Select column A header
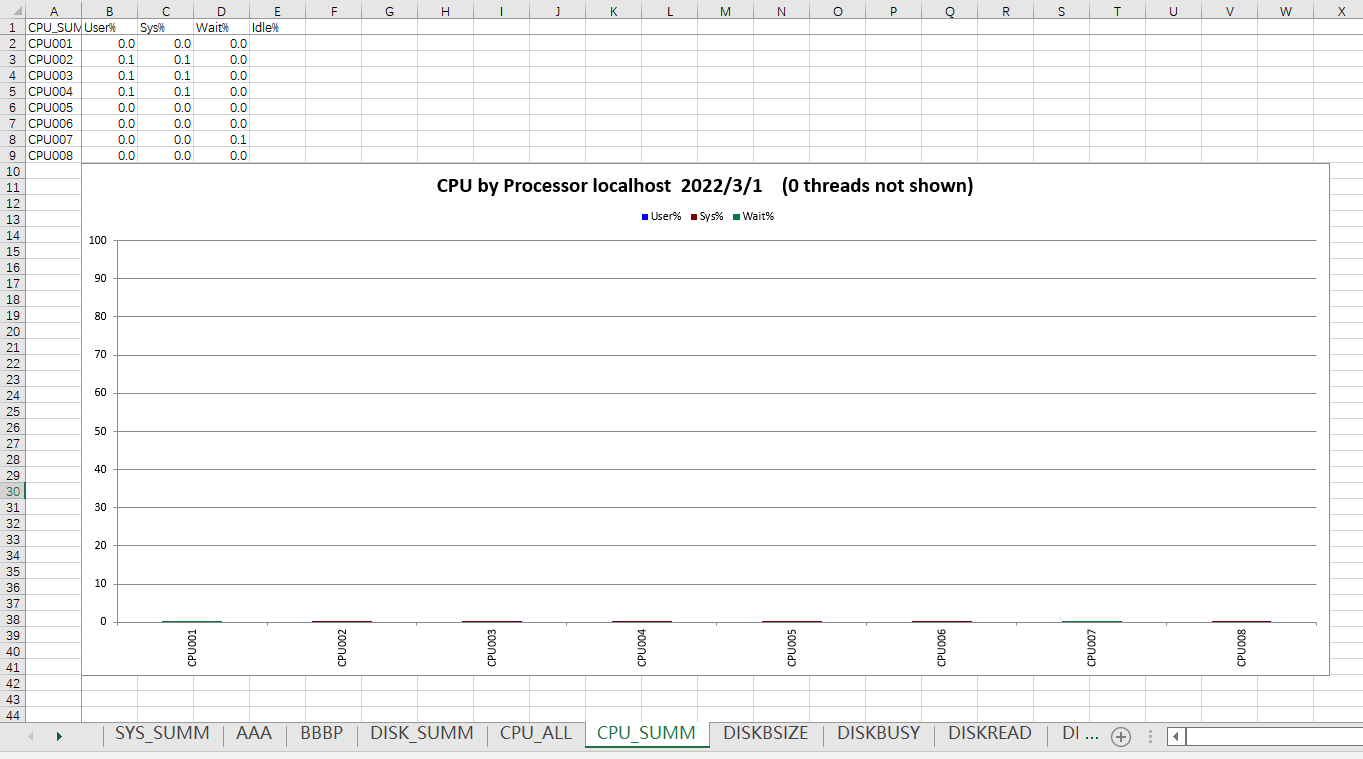1363x759 pixels. coord(53,11)
